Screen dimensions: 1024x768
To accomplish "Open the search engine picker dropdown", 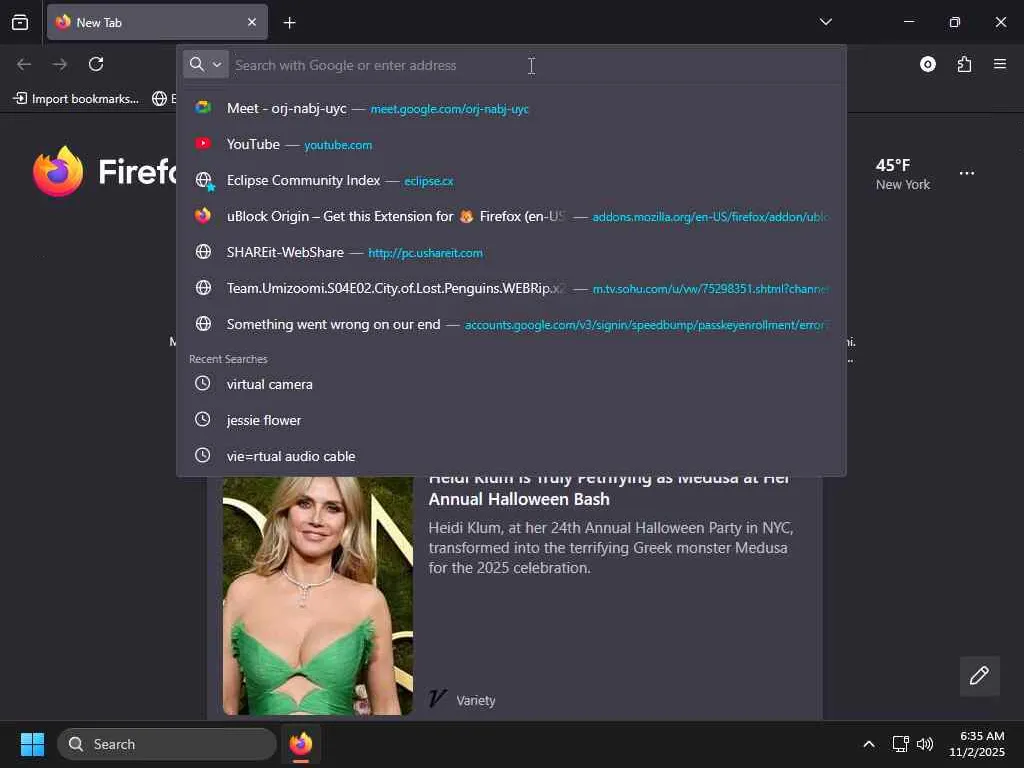I will pos(206,64).
